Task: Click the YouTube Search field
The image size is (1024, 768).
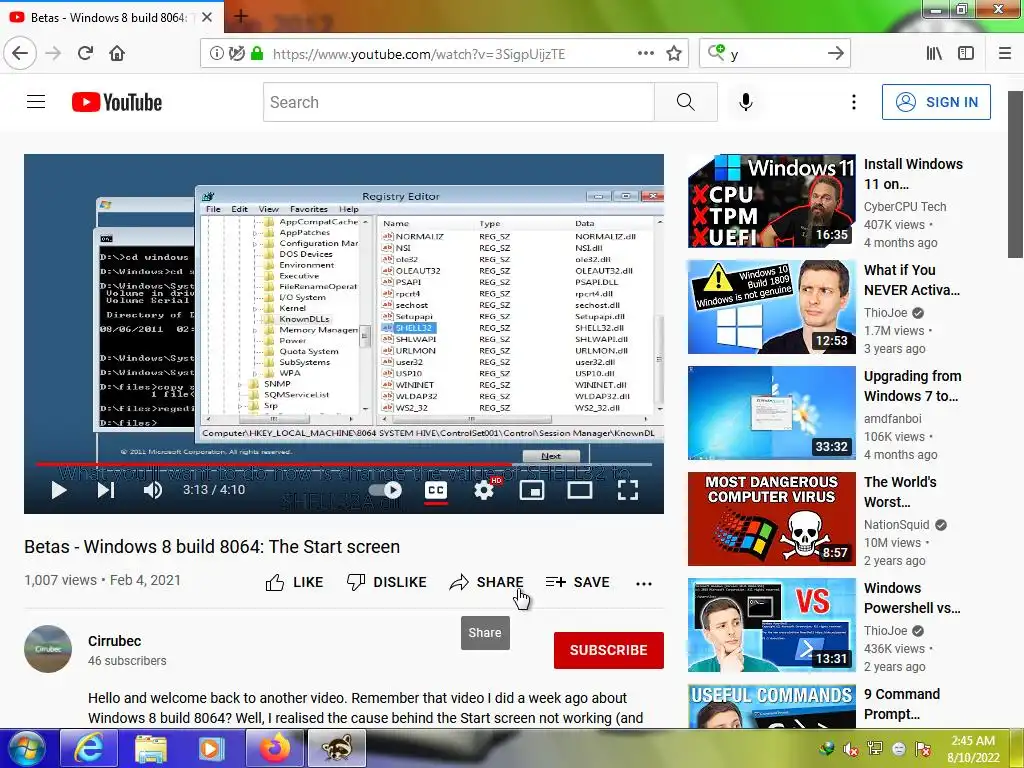Action: click(458, 102)
